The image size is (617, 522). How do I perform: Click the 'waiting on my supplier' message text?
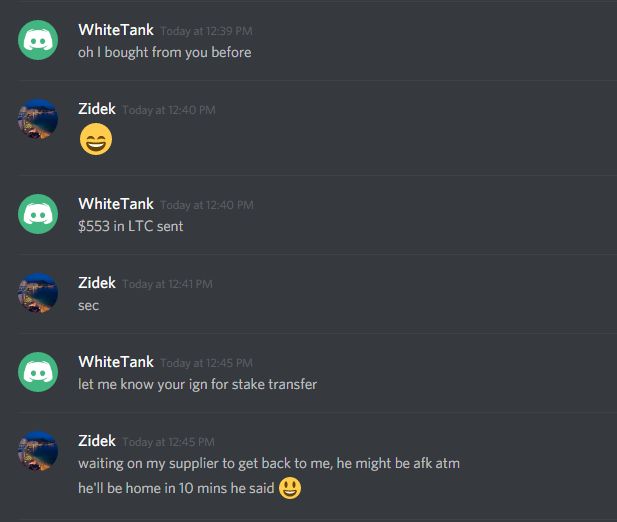(269, 463)
